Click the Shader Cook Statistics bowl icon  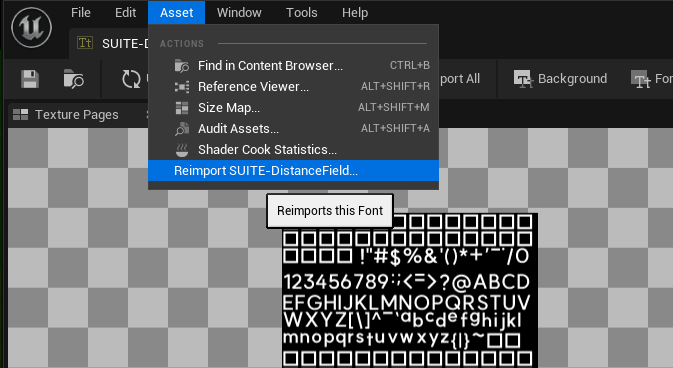182,150
